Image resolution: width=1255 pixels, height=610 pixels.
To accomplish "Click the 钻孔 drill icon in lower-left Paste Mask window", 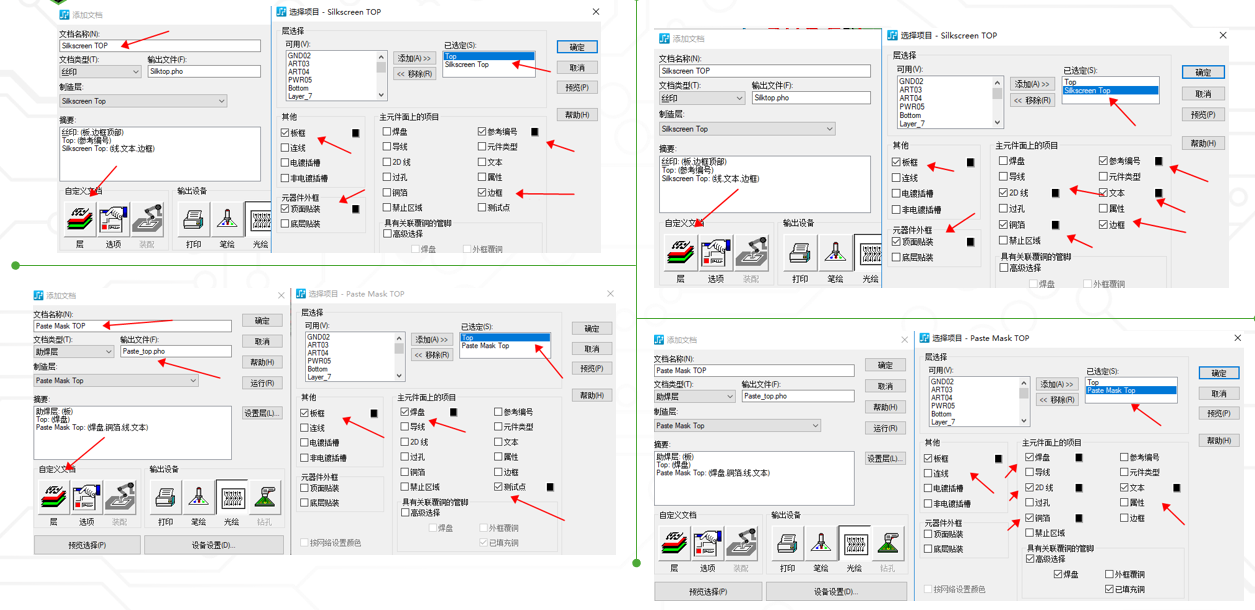I will (x=265, y=497).
